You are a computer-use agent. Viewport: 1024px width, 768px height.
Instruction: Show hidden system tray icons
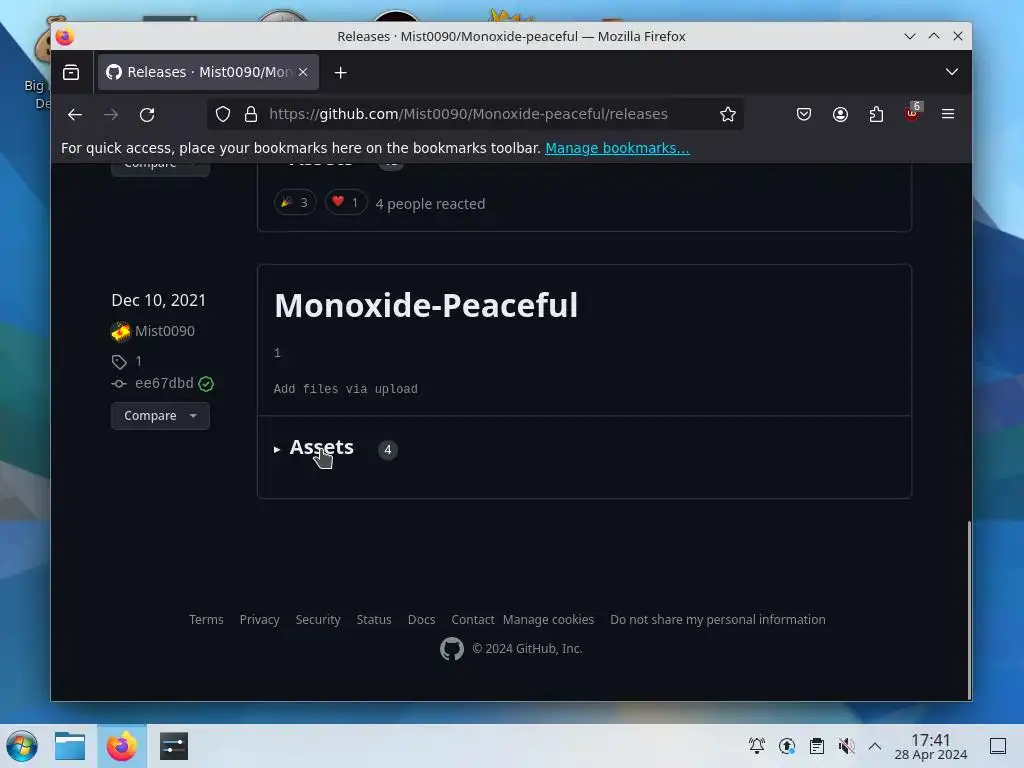tap(875, 746)
